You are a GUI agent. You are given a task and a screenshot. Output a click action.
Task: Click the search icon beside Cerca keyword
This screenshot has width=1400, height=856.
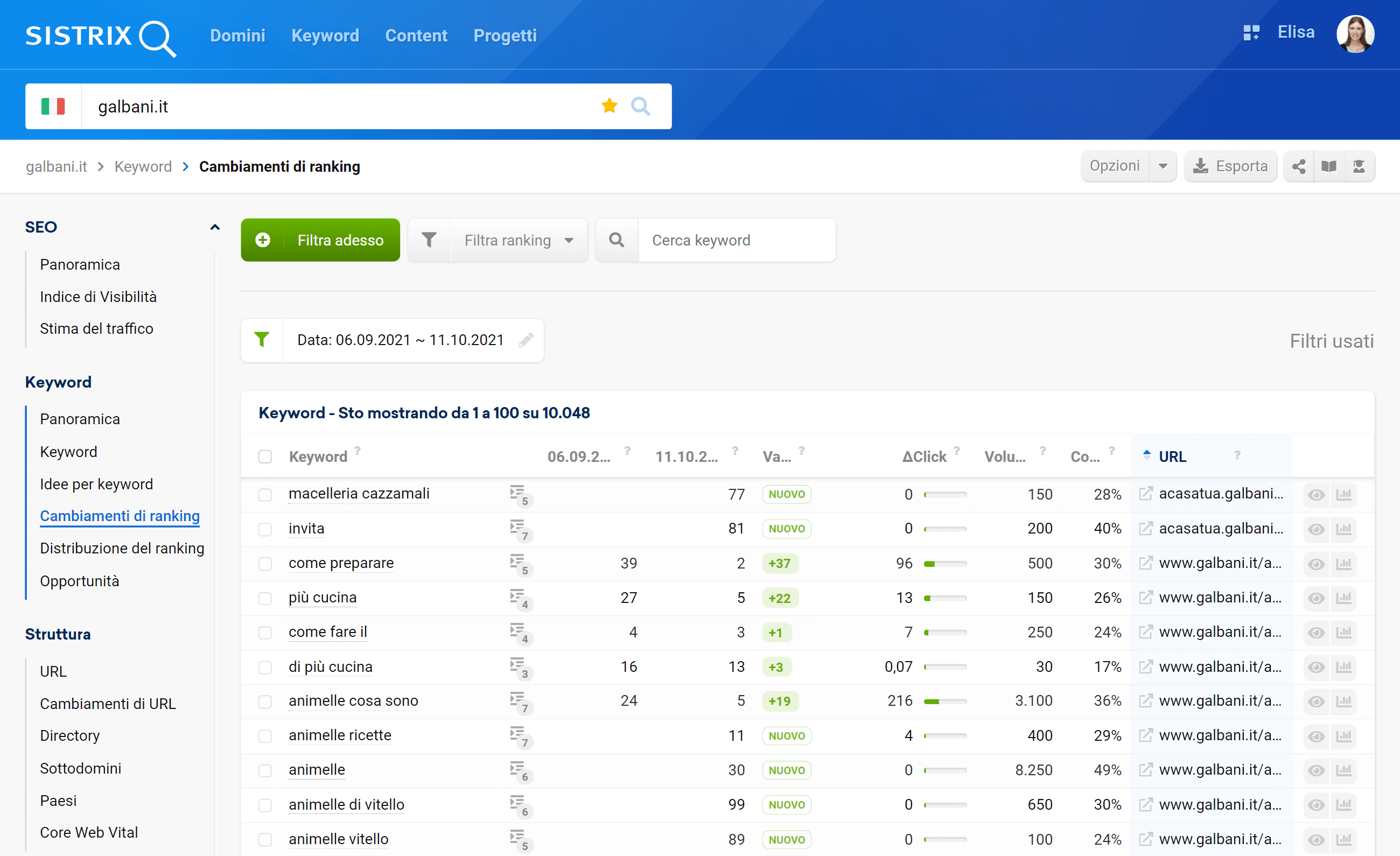tap(617, 240)
